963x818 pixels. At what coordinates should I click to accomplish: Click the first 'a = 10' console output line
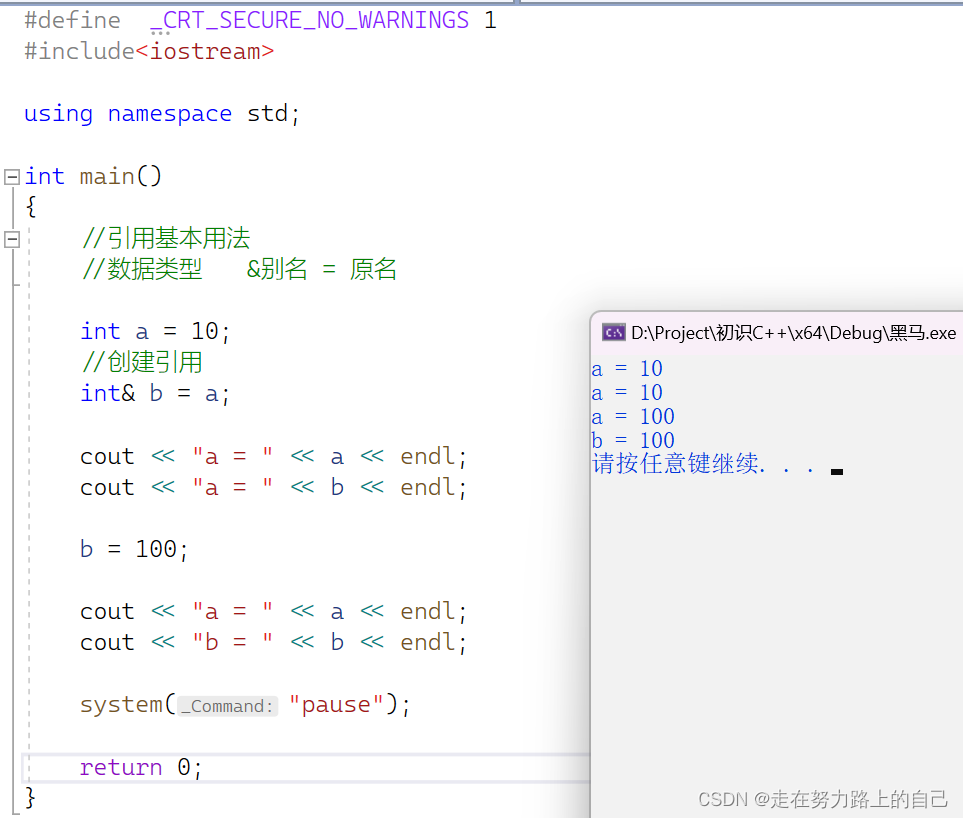point(626,368)
